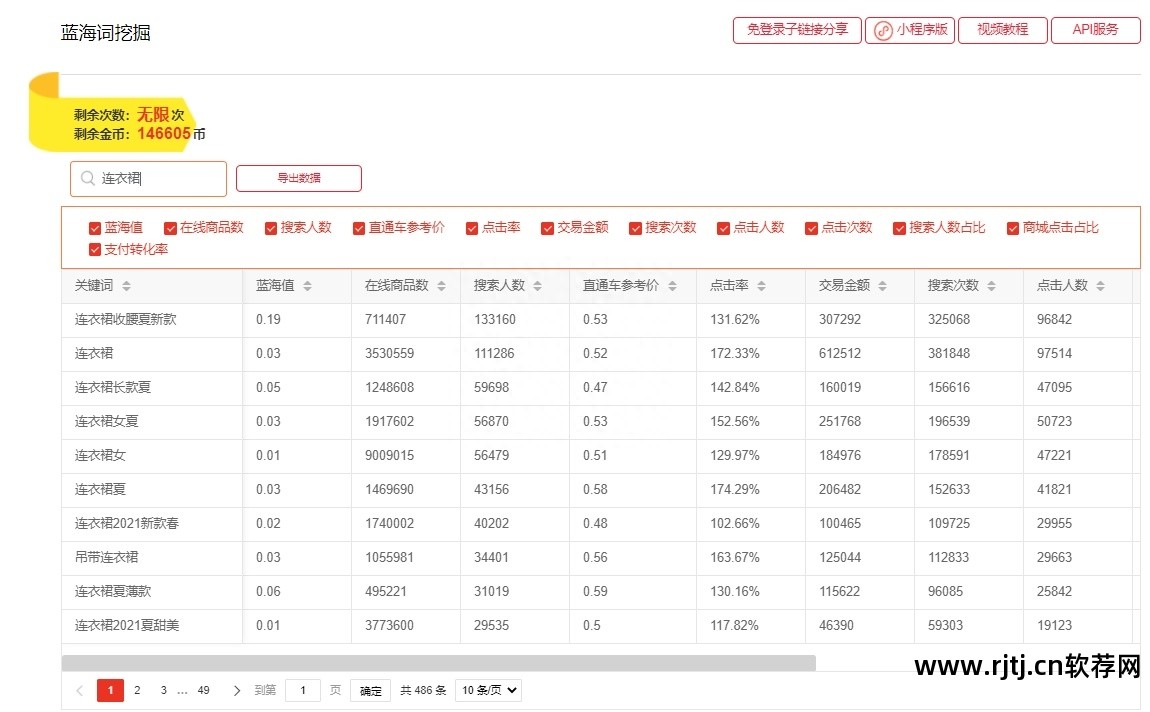
Task: Uncheck the 蓝海值 column checkbox
Action: [95, 228]
